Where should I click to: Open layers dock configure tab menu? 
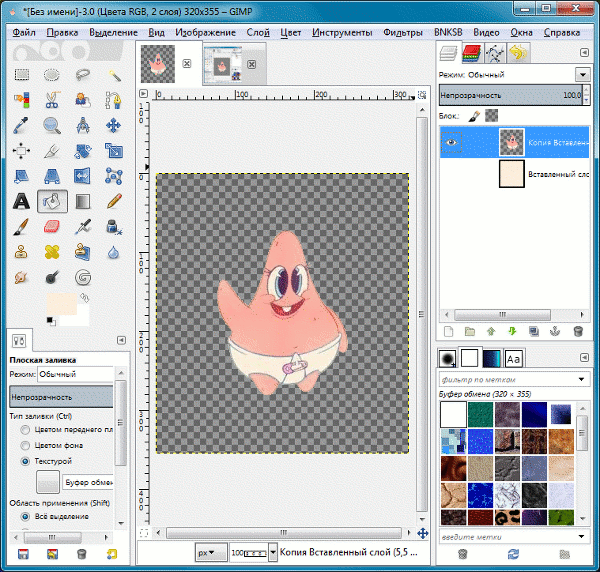(584, 52)
